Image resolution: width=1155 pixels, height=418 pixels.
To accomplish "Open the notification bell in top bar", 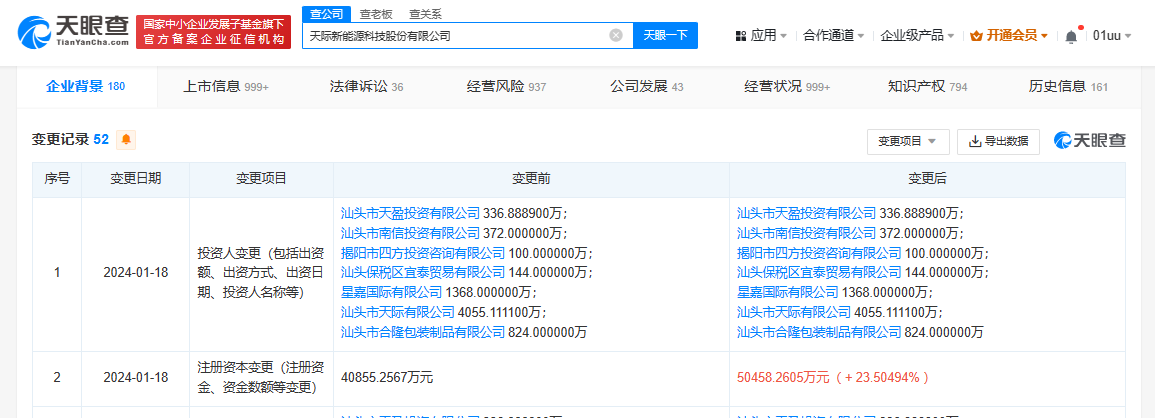I will point(1071,35).
